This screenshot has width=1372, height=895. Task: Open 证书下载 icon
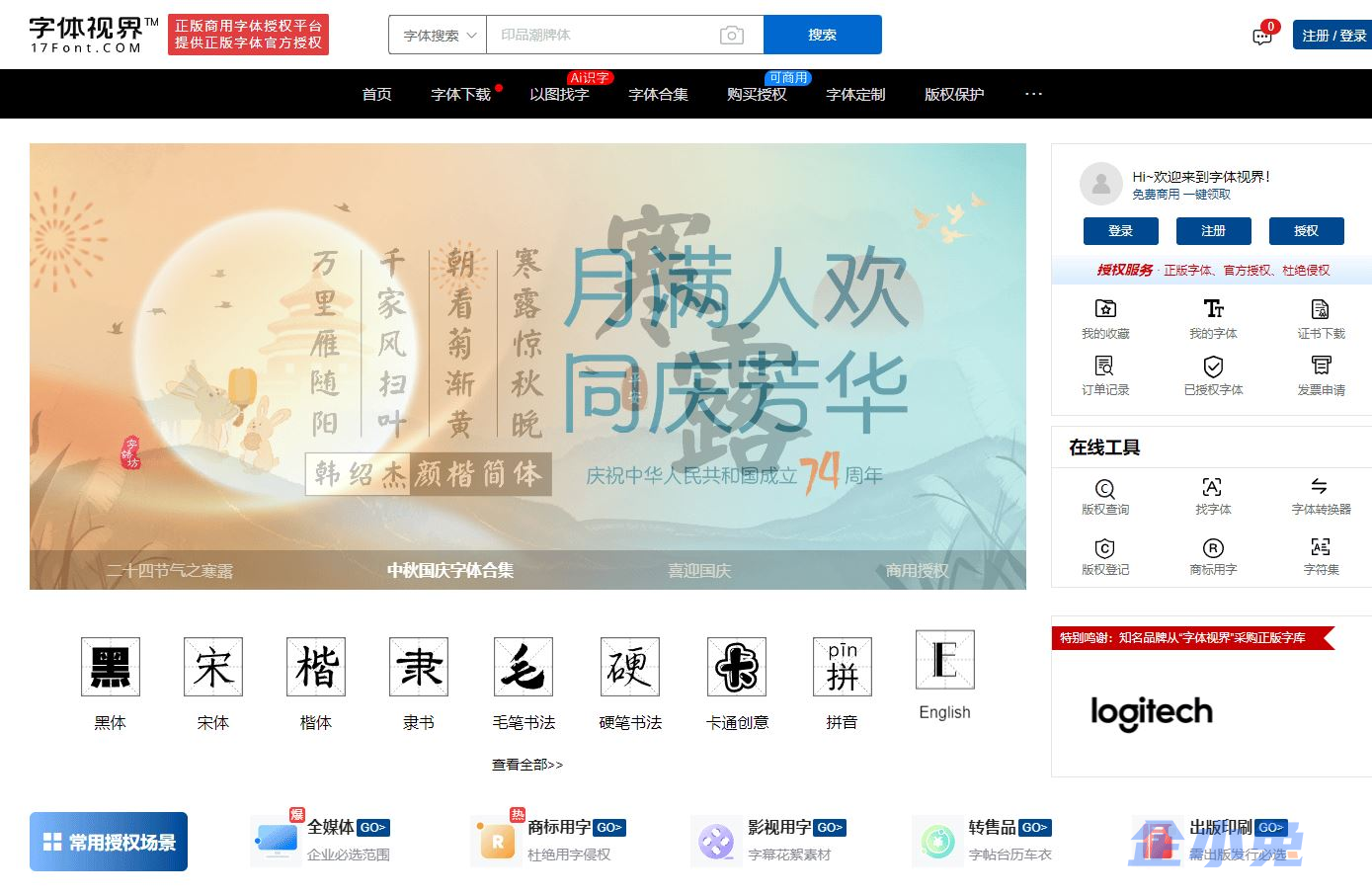1321,308
